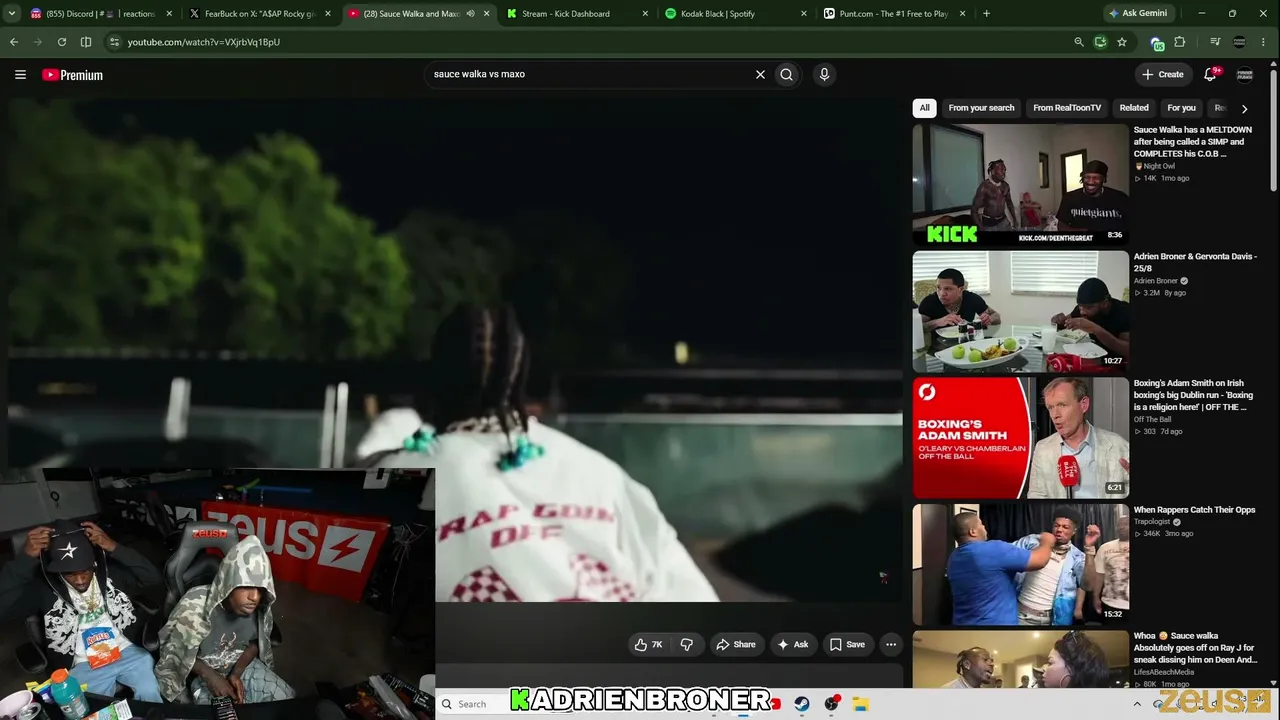Image resolution: width=1280 pixels, height=720 pixels.
Task: Open the Off The Ball channel link
Action: tap(1152, 419)
